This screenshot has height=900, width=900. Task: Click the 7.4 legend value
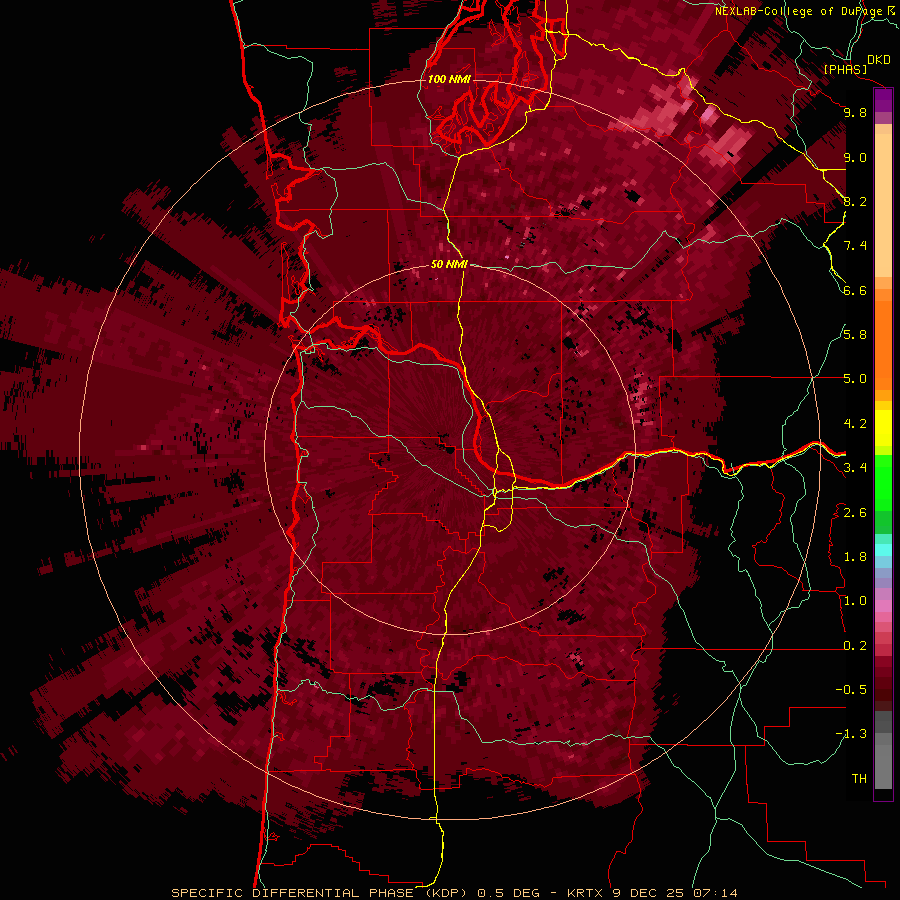point(855,246)
